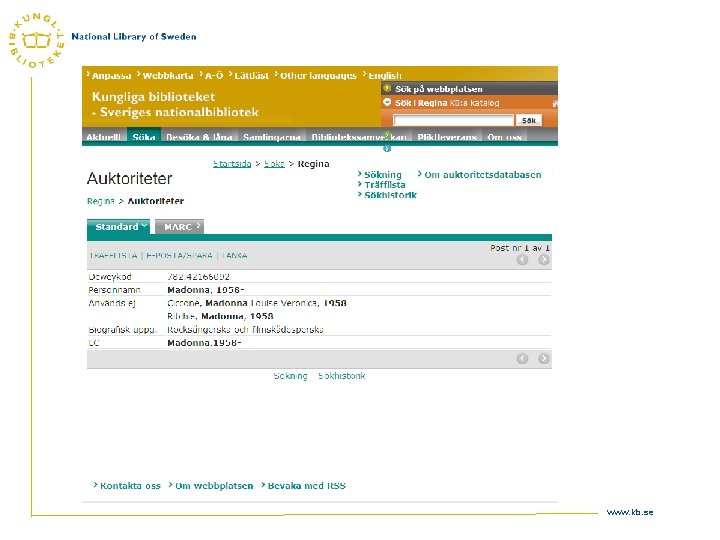The image size is (720, 540).
Task: Toggle the Sök i Regina search option
Action: point(387,102)
